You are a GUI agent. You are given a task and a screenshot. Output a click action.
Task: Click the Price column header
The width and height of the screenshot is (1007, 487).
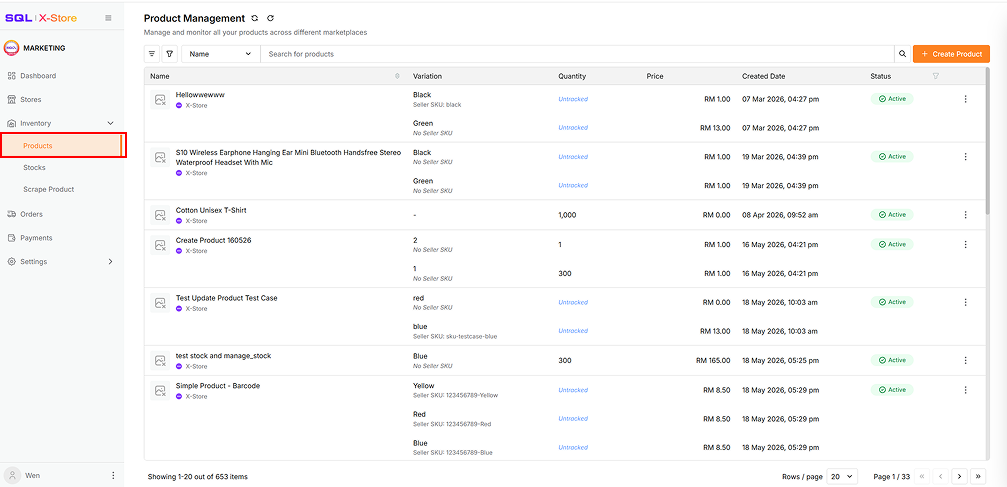[x=655, y=76]
